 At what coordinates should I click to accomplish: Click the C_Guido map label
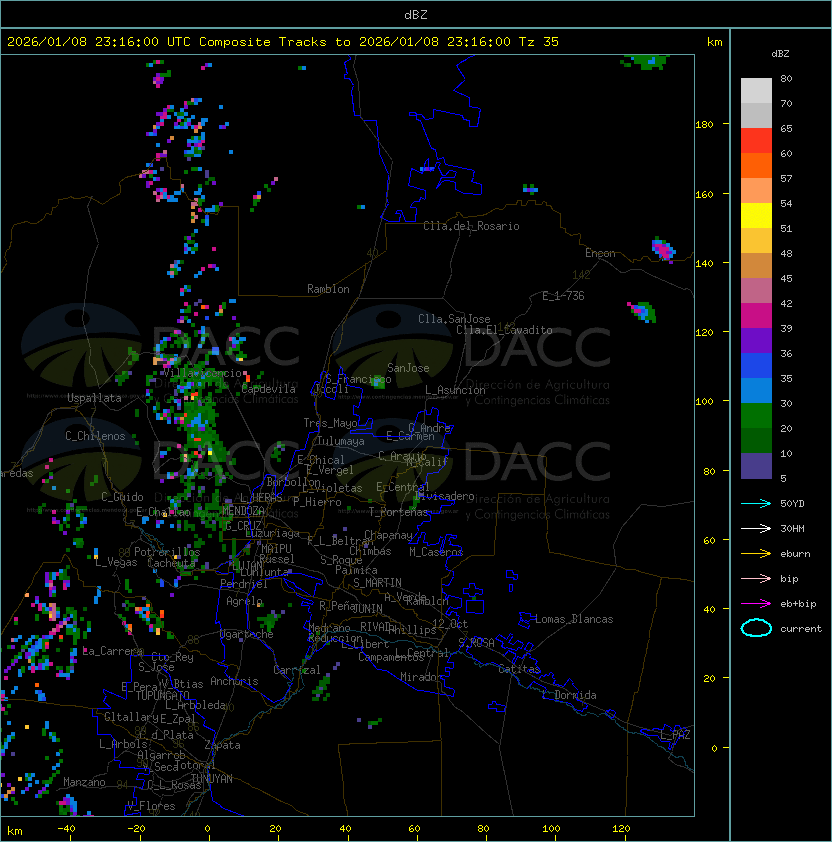pos(122,497)
